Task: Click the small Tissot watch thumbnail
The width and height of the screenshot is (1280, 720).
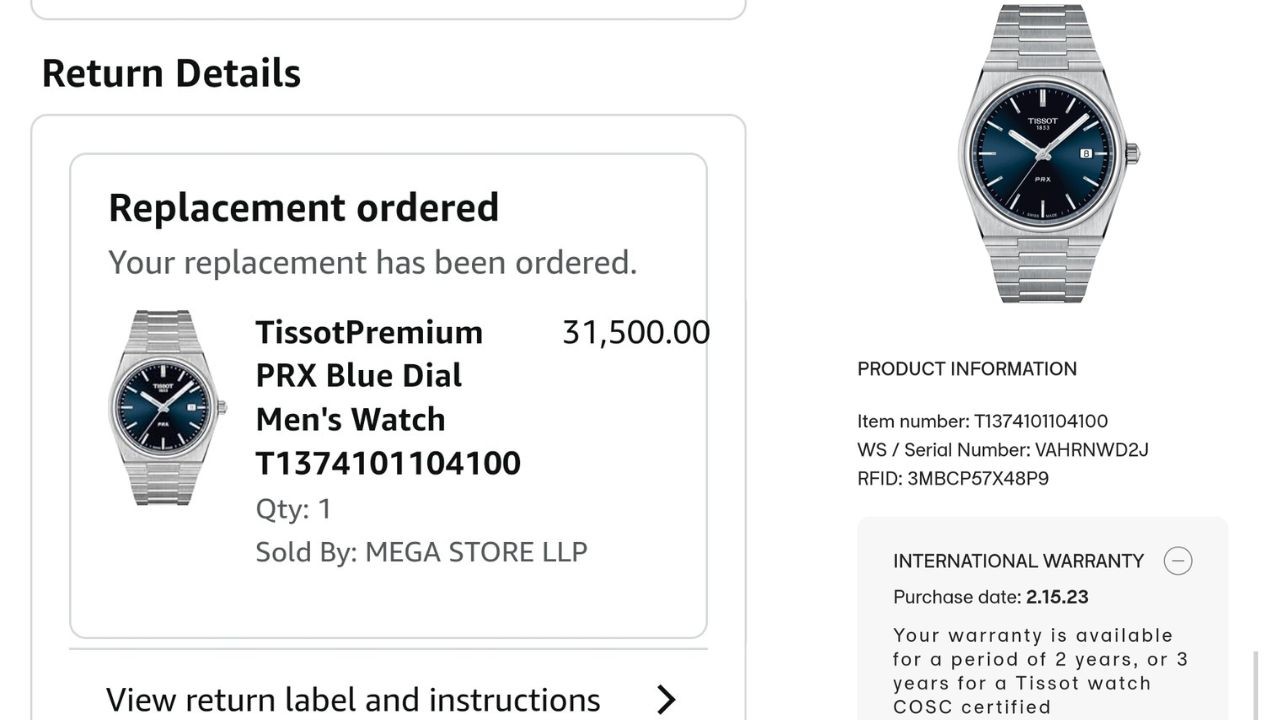Action: coord(167,407)
